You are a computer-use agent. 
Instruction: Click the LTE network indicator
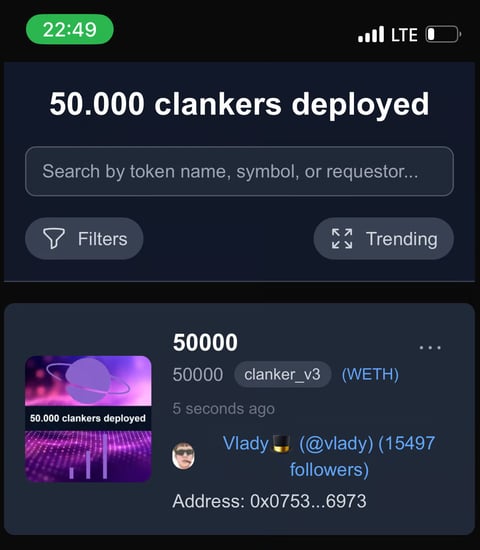404,35
